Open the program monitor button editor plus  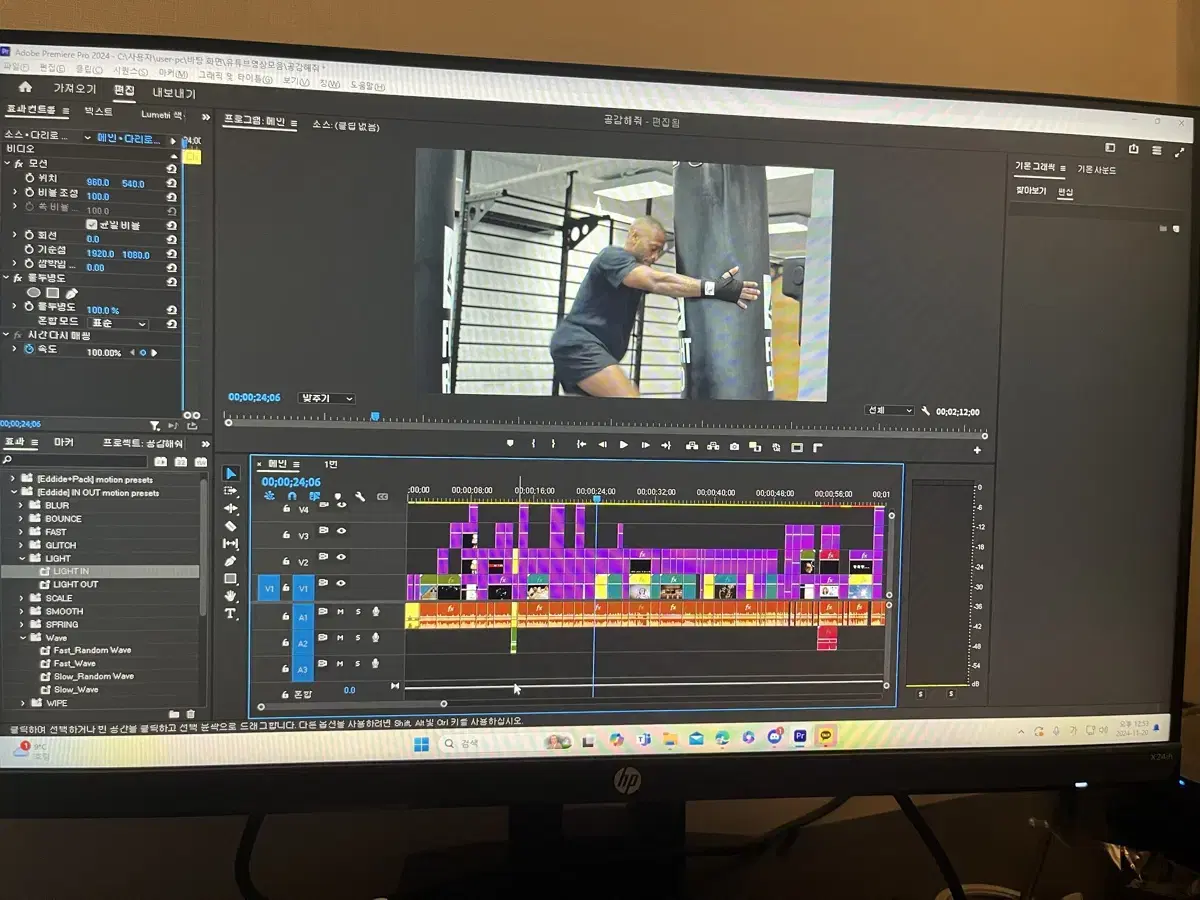click(977, 450)
